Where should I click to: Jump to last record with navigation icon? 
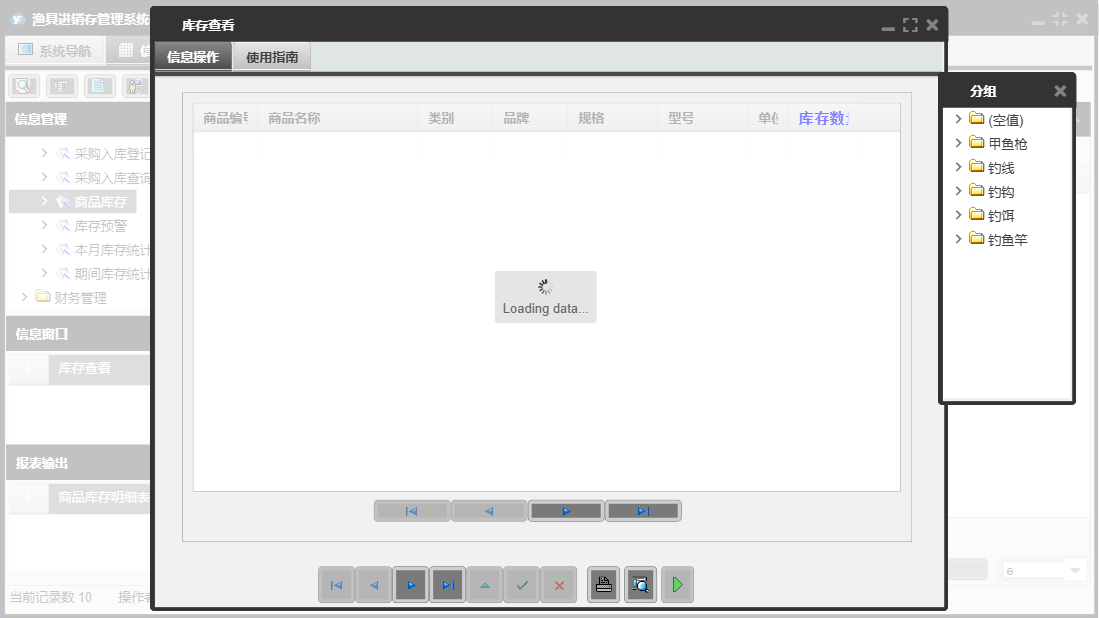[447, 585]
